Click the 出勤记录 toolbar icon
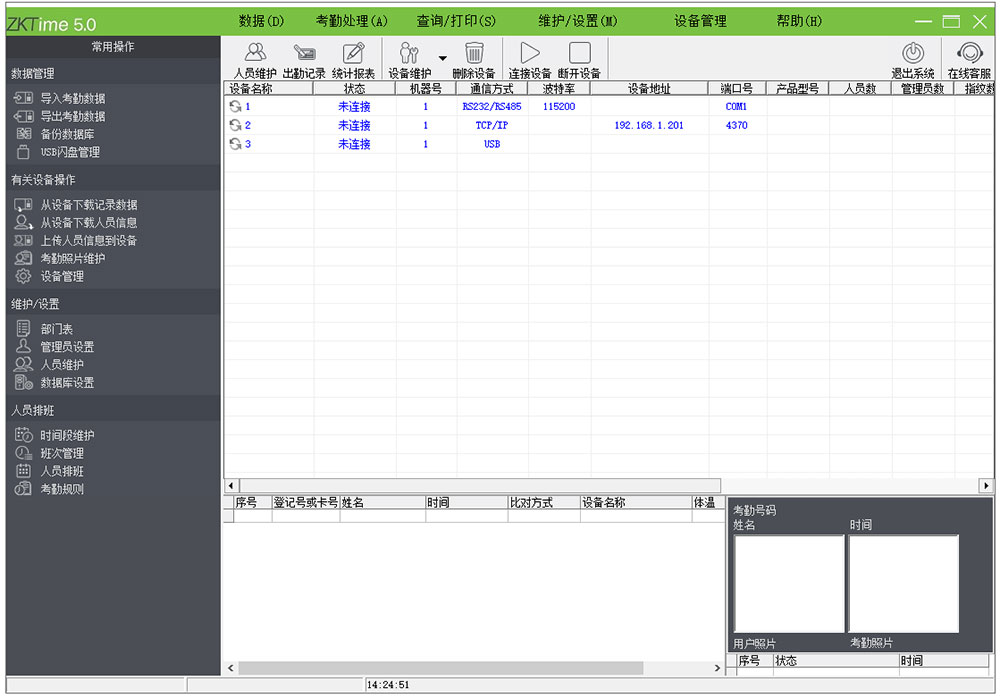 (x=304, y=52)
